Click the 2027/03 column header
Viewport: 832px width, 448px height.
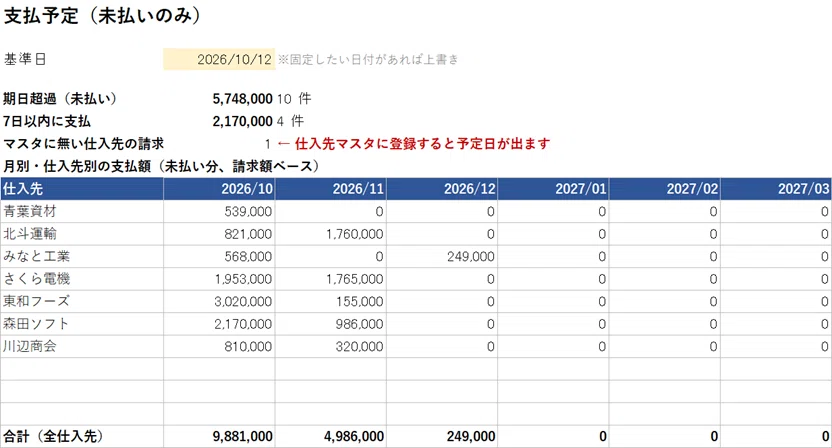point(776,189)
